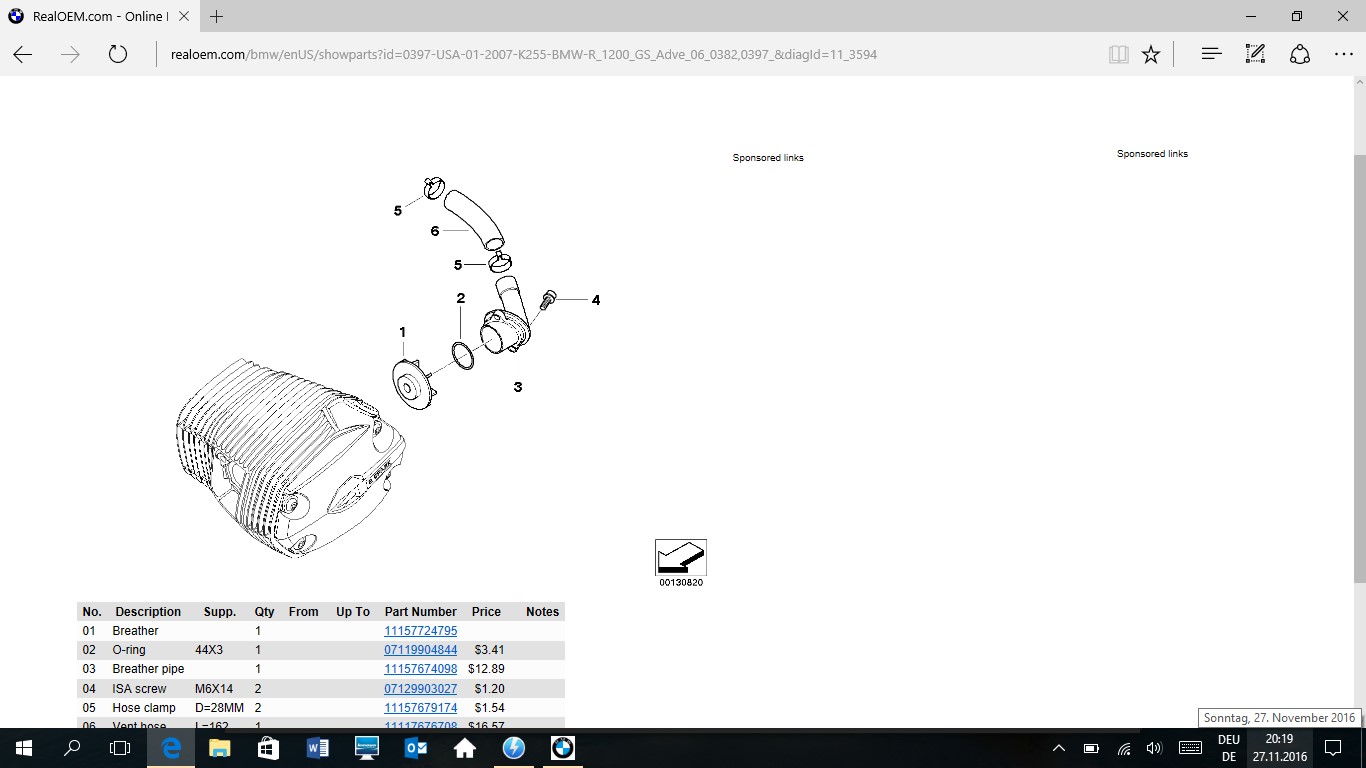1366x768 pixels.
Task: Click the Part Number column header
Action: click(421, 612)
